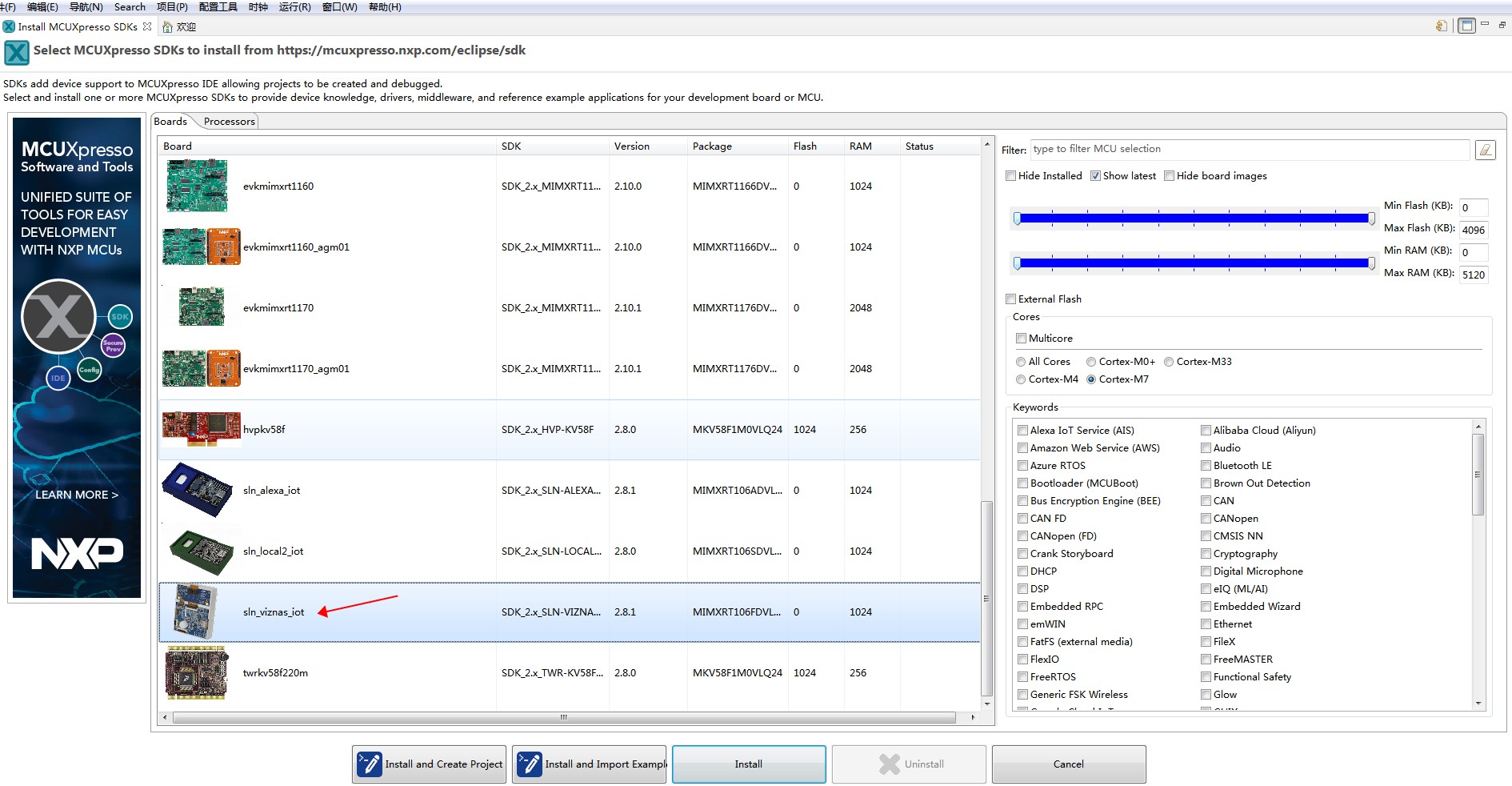This screenshot has width=1512, height=786.
Task: Click Install and Import Examples button
Action: [589, 764]
